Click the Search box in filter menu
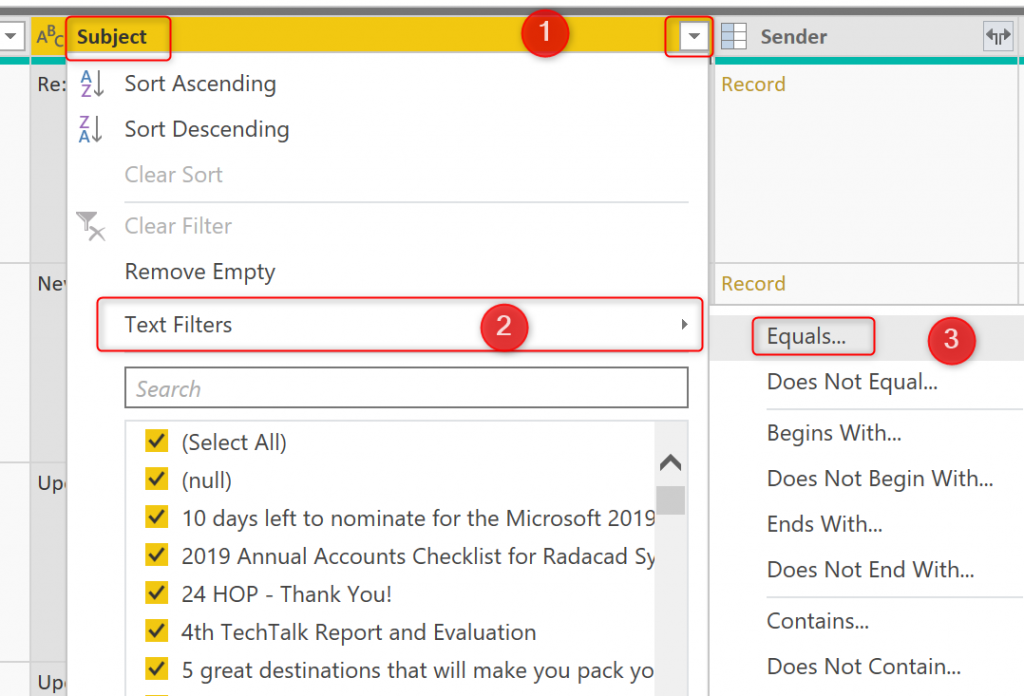The width and height of the screenshot is (1024, 696). (x=406, y=388)
